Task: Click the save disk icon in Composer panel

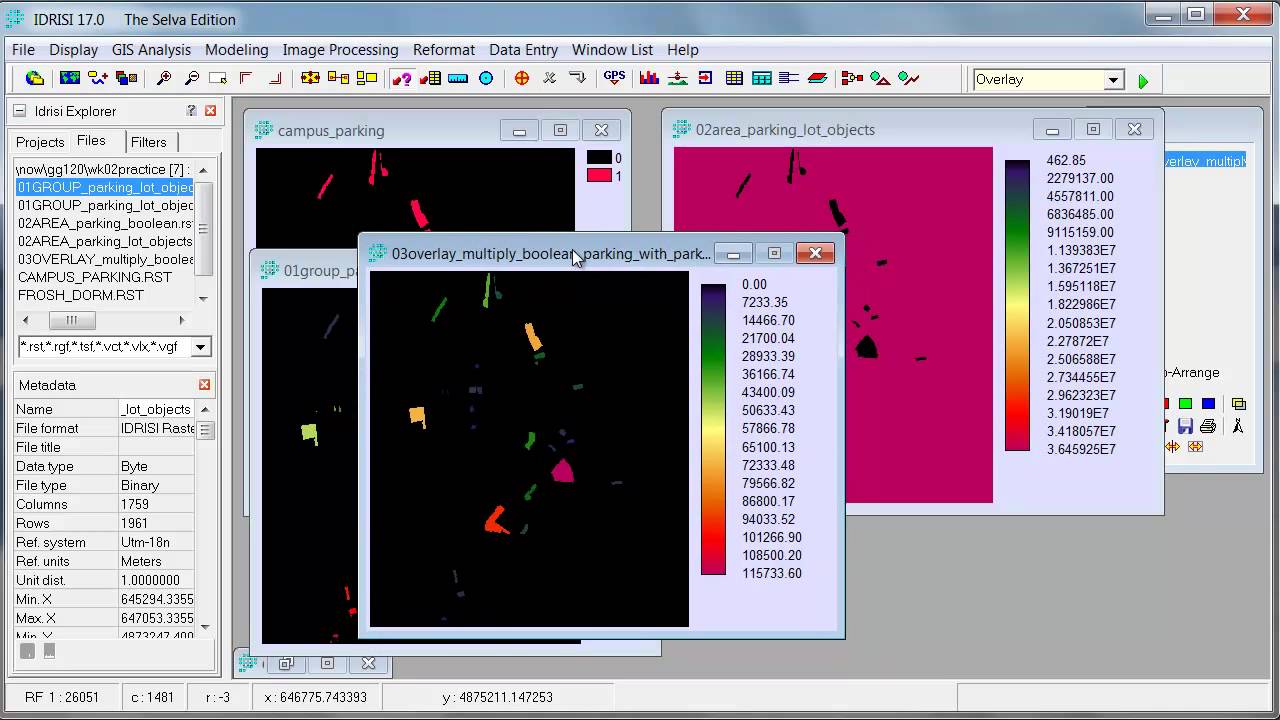Action: (1185, 426)
